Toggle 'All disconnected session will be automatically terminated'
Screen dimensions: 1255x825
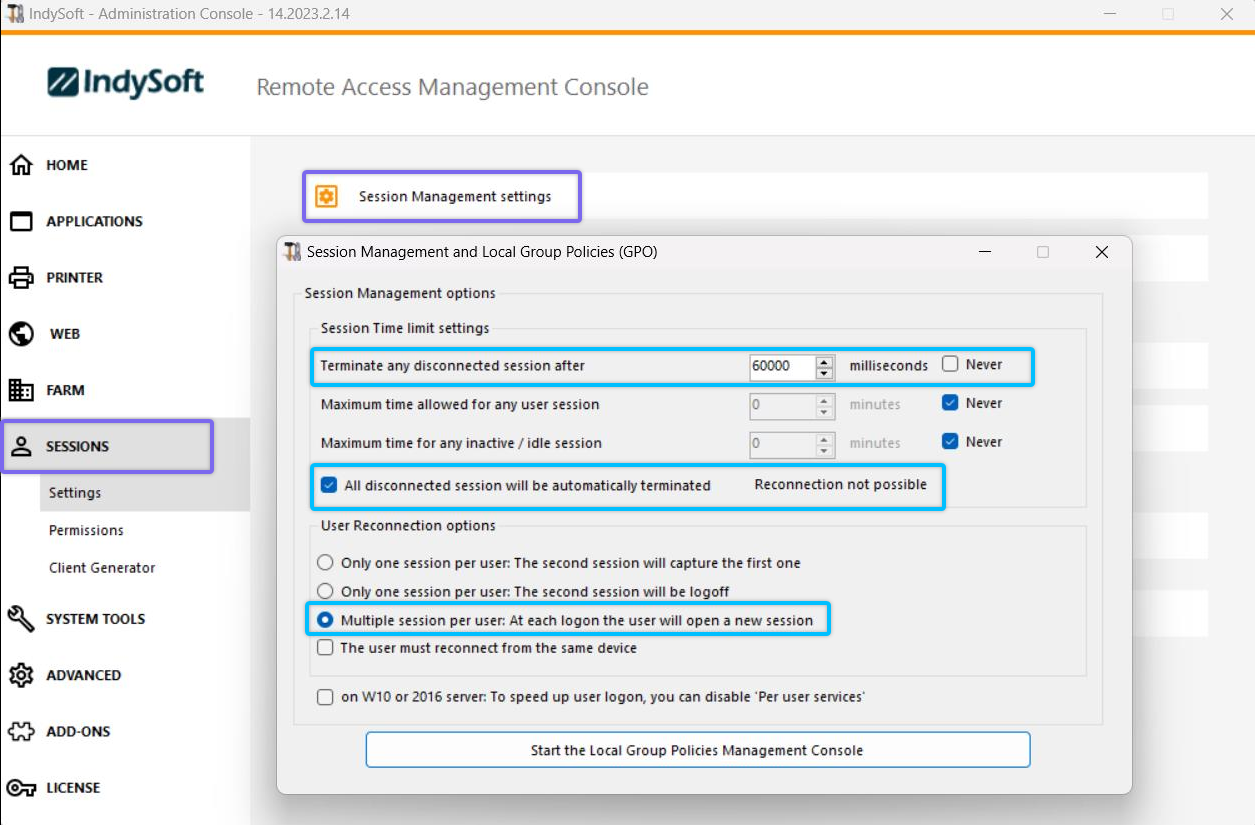point(329,486)
